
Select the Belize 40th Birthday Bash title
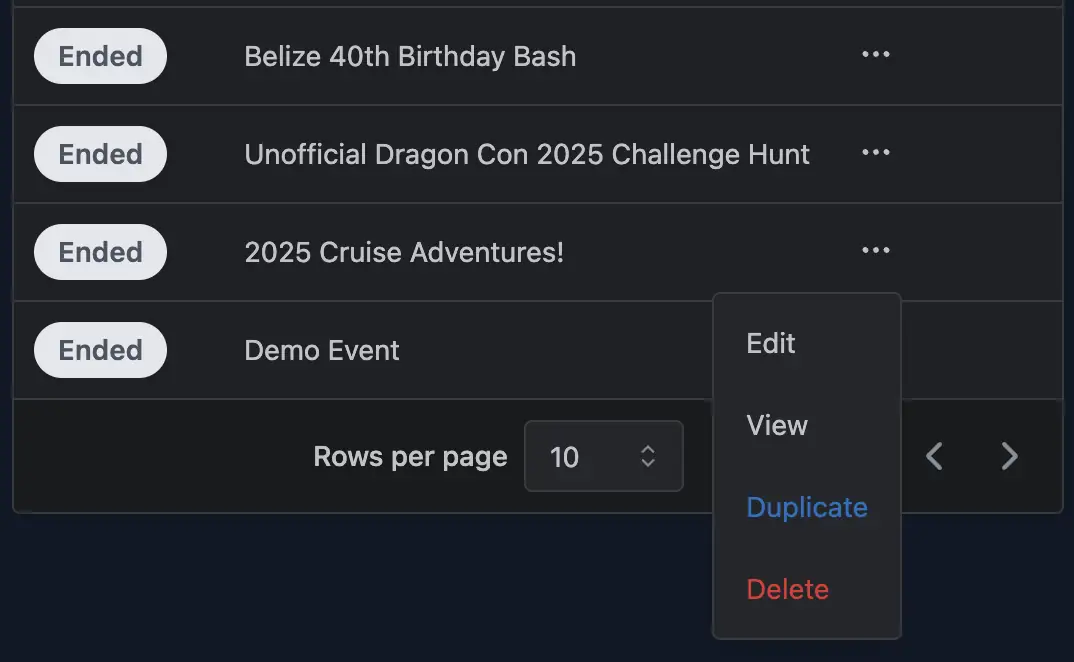[410, 56]
